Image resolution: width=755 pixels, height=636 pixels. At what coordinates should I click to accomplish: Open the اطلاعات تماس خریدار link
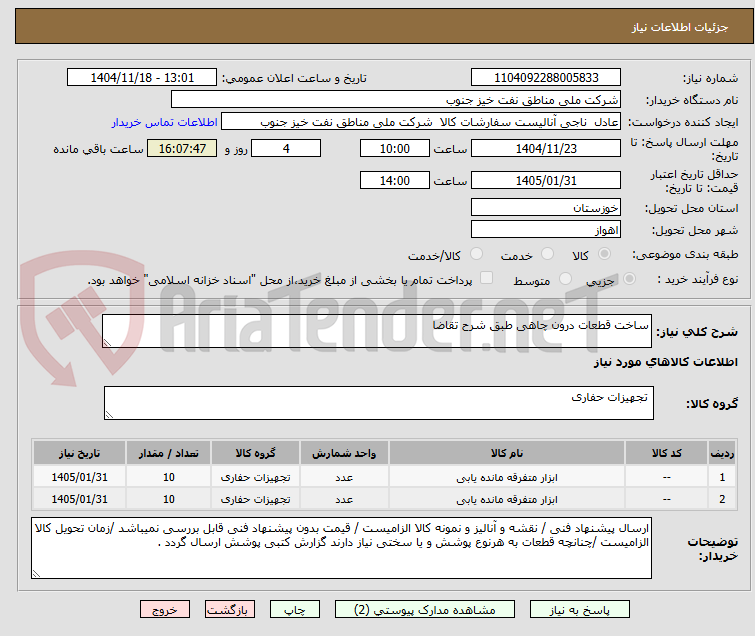(x=165, y=122)
